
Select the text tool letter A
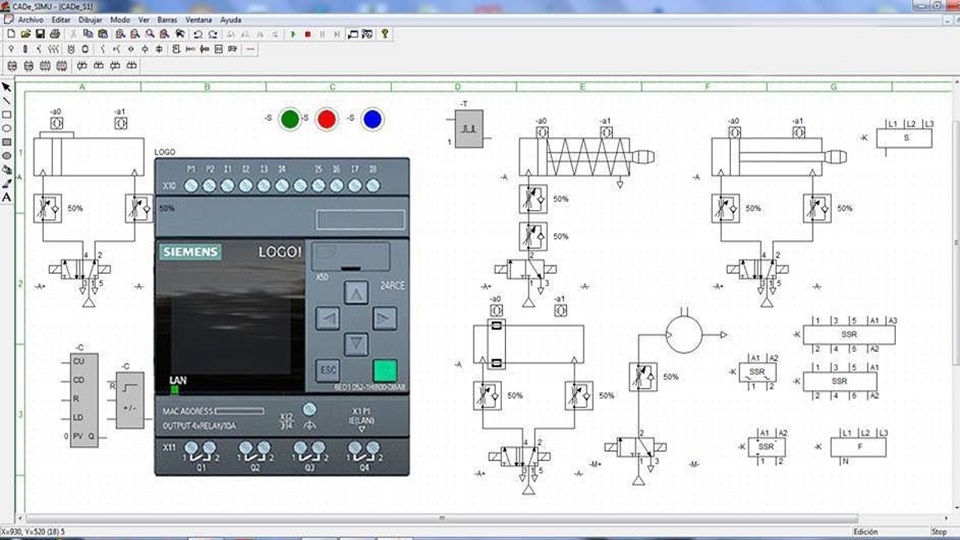[7, 197]
